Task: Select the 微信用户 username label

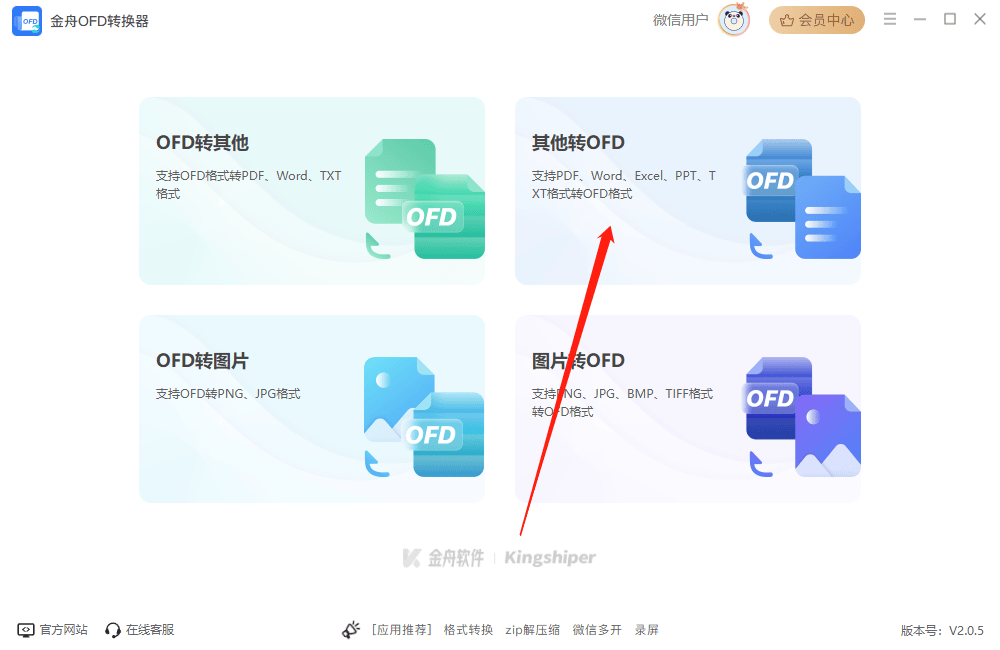Action: 680,20
